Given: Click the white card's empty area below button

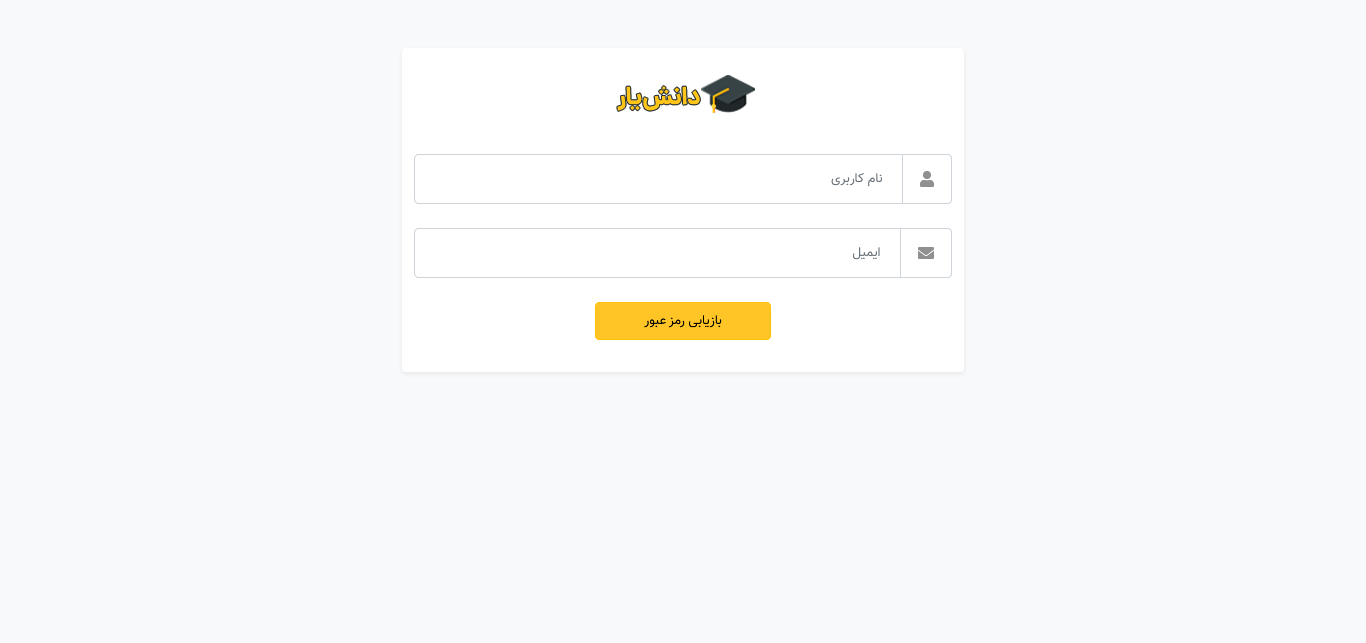Looking at the screenshot, I should (683, 356).
